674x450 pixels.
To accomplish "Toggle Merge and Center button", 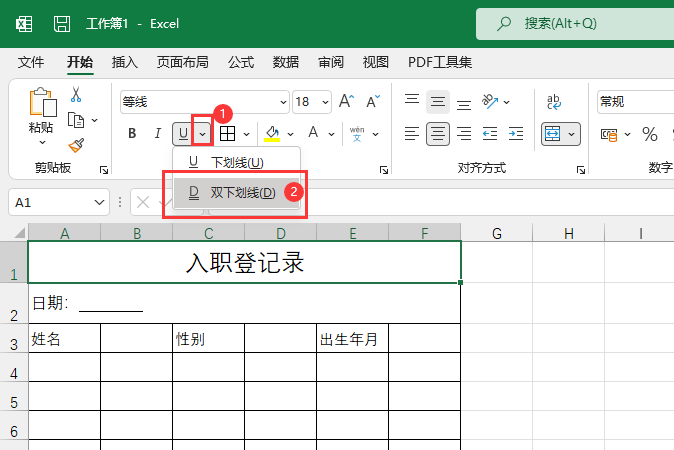I will (552, 134).
